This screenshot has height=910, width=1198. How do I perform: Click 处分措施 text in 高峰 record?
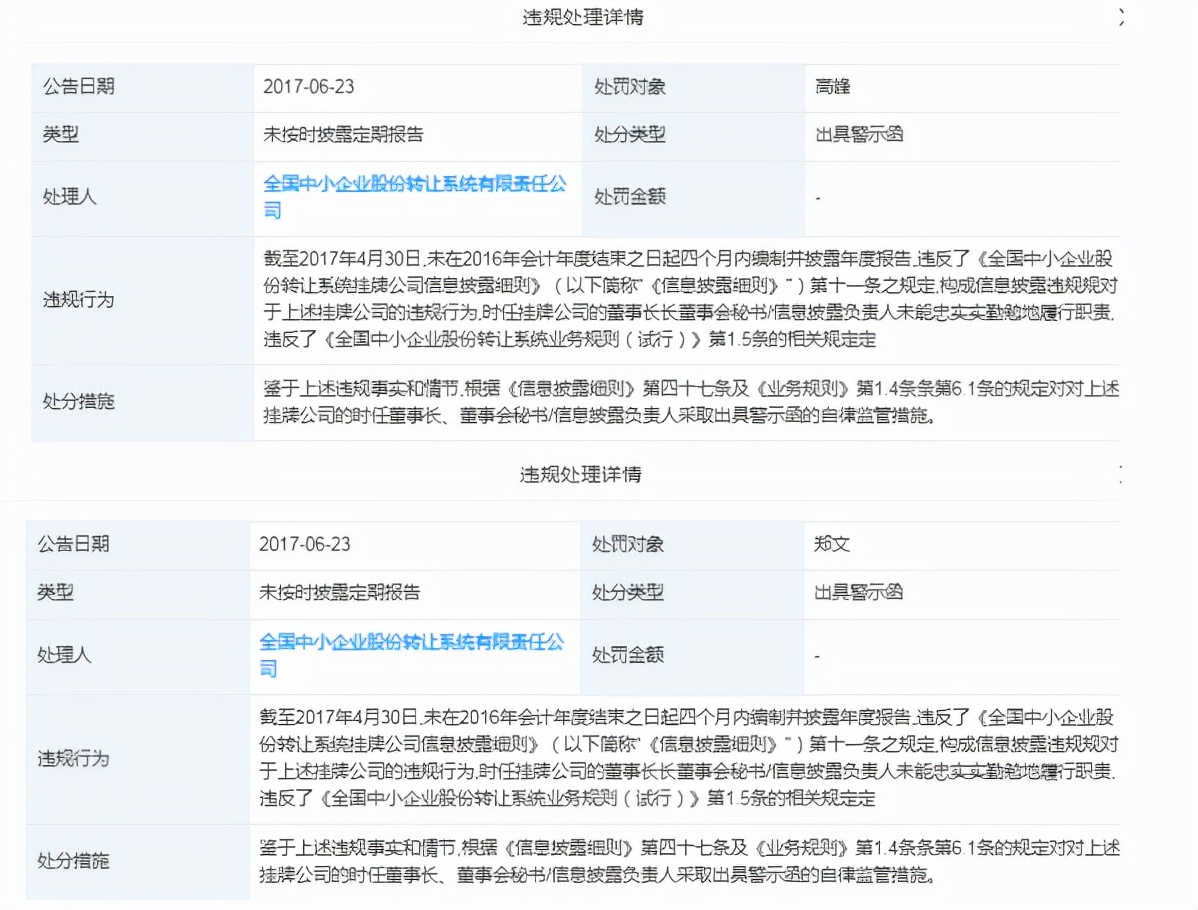coord(691,402)
